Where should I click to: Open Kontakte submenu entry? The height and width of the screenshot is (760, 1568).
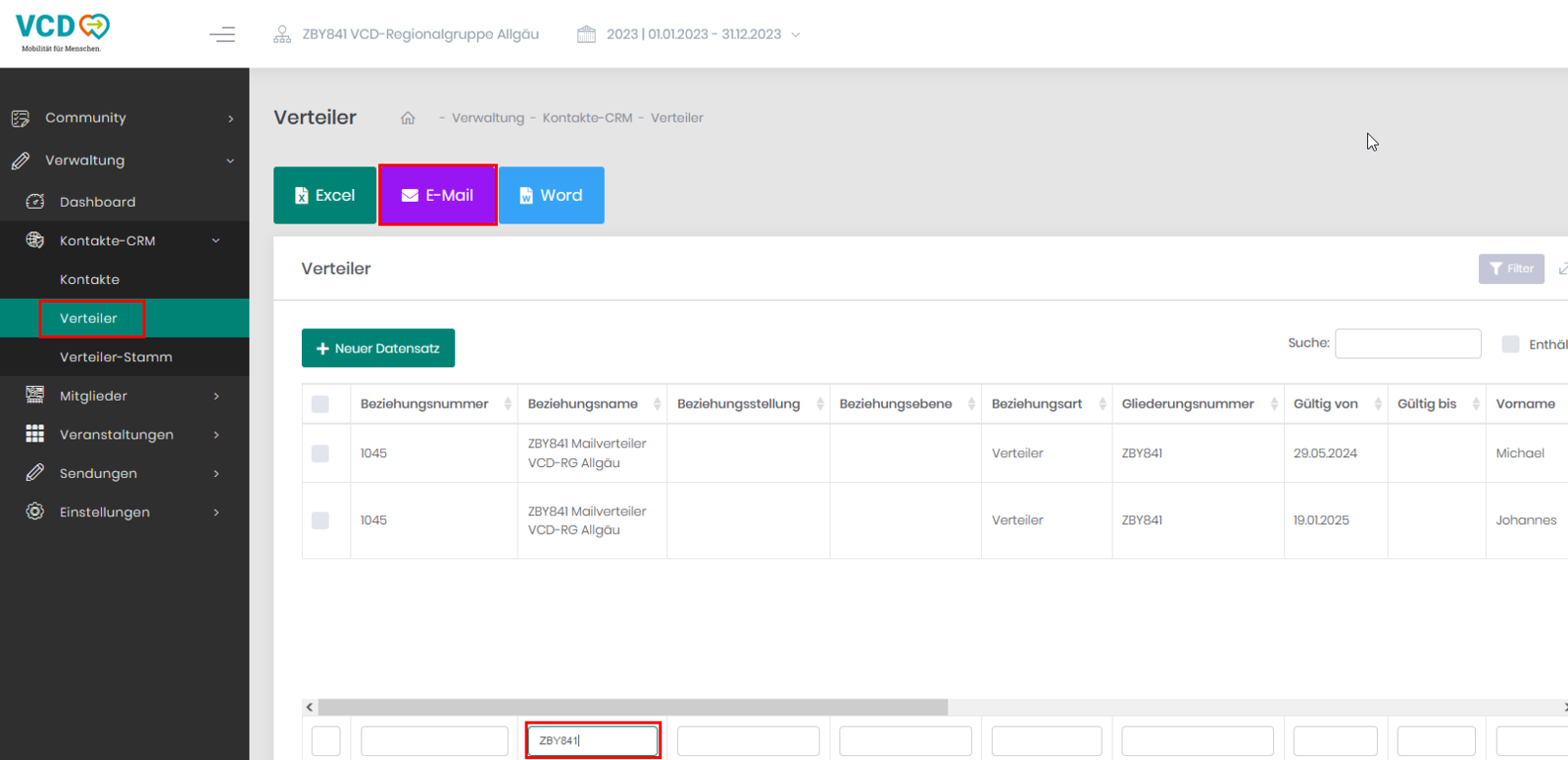click(89, 279)
